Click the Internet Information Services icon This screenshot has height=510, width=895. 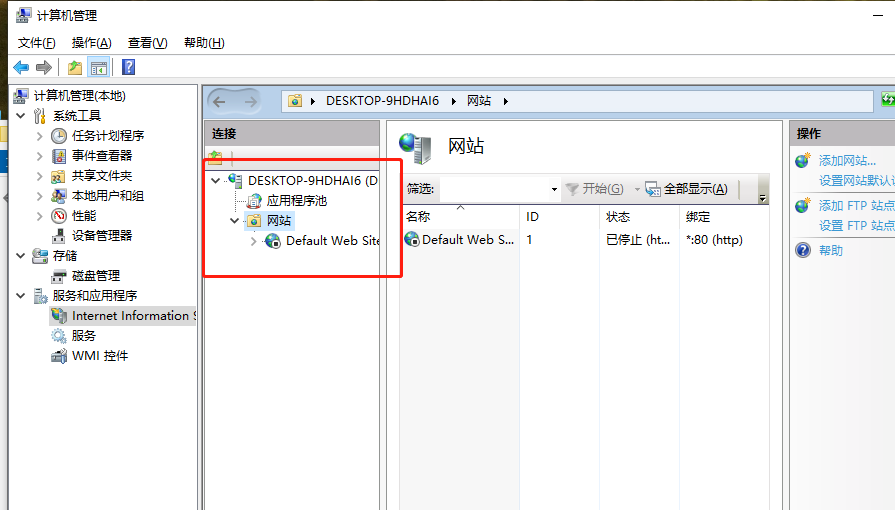[59, 316]
